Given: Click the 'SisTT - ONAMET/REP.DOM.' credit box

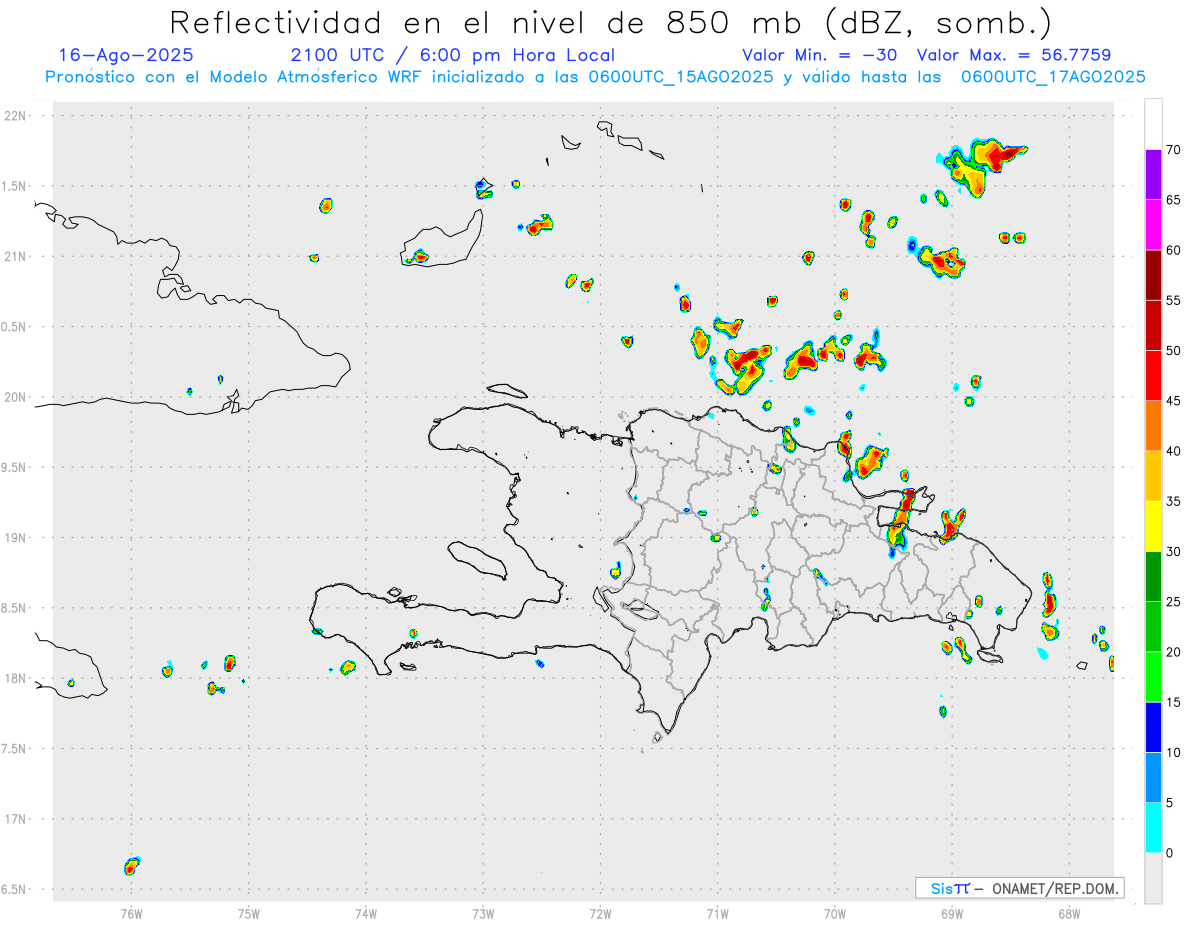Looking at the screenshot, I should pos(1019,888).
